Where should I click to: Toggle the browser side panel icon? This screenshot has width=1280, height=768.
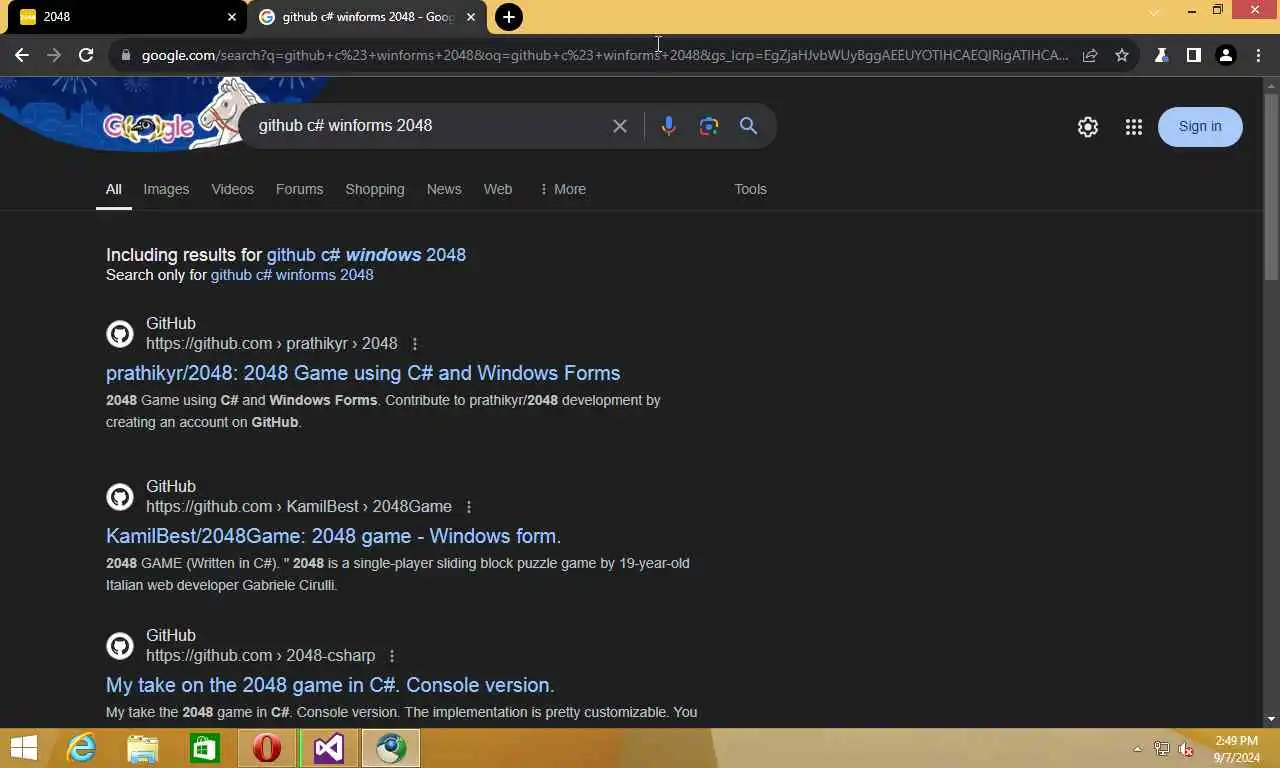tap(1193, 55)
